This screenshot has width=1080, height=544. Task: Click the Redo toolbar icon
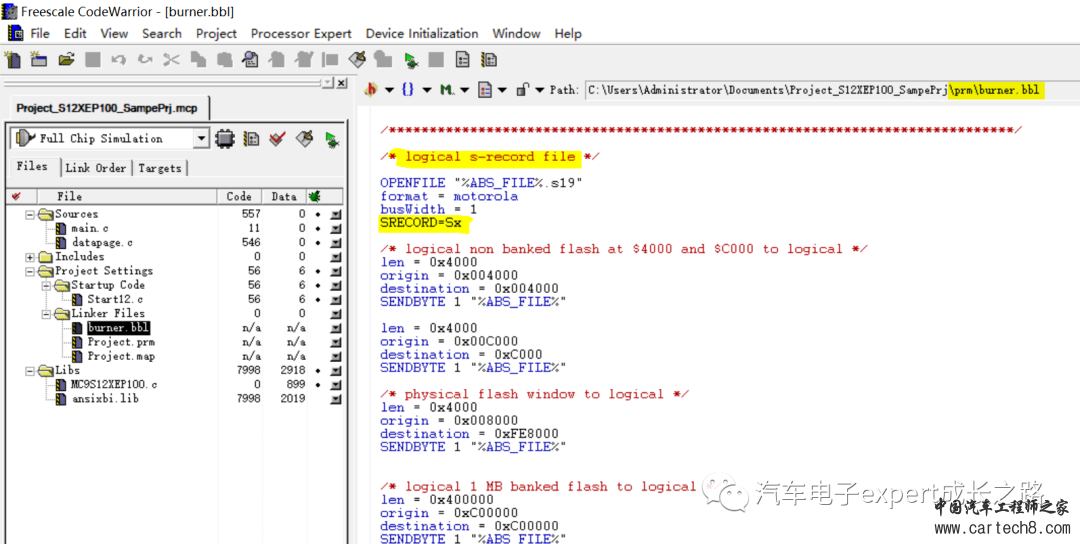click(144, 59)
